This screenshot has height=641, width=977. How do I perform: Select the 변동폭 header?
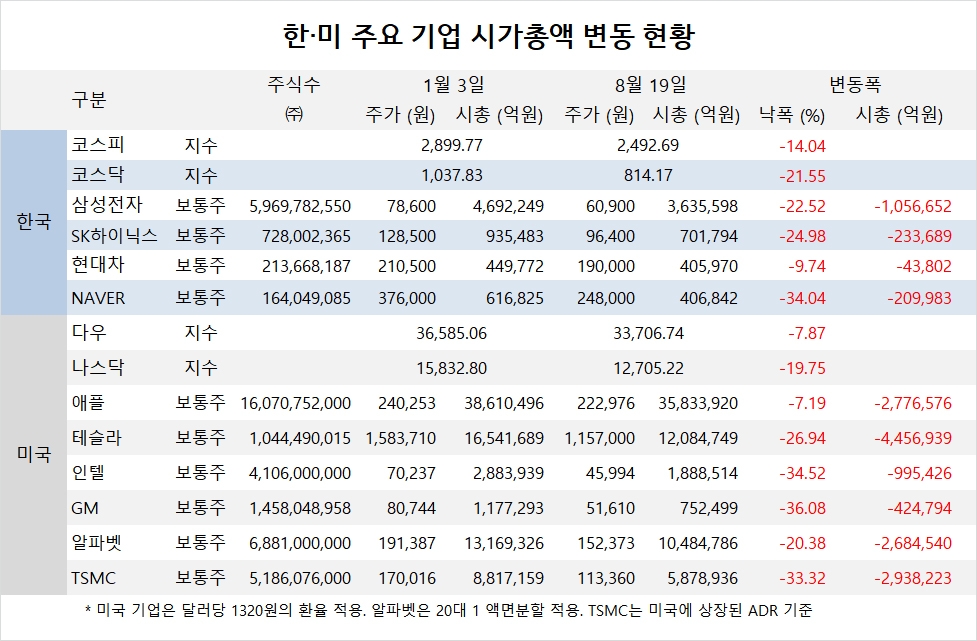pyautogui.click(x=854, y=84)
